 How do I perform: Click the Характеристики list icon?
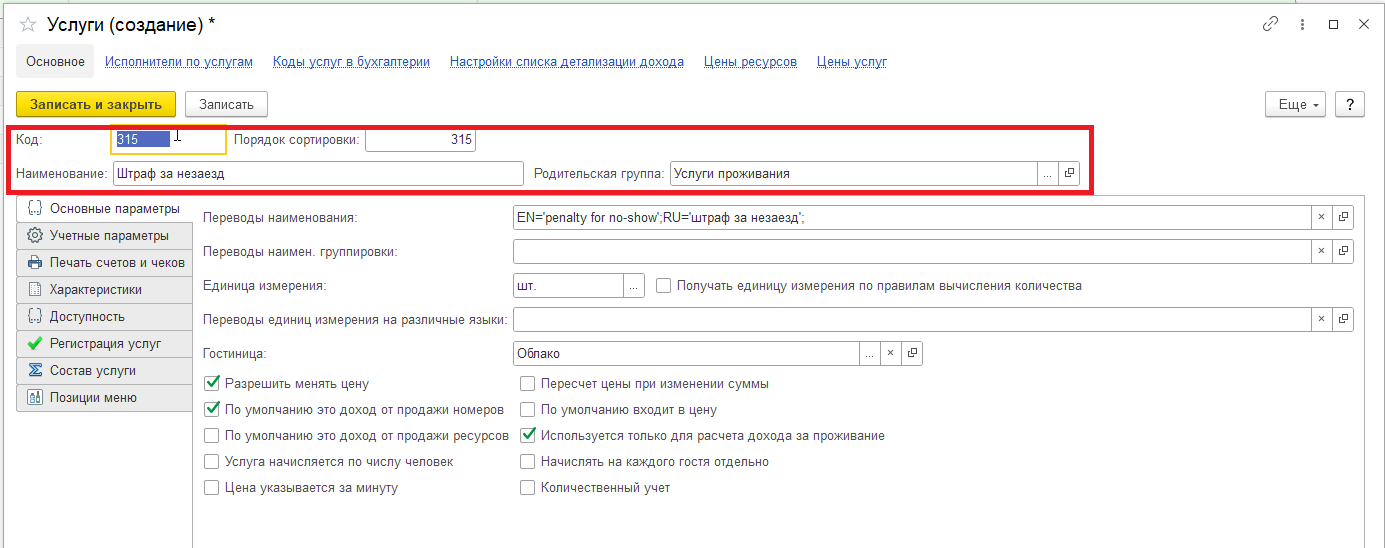pos(35,290)
